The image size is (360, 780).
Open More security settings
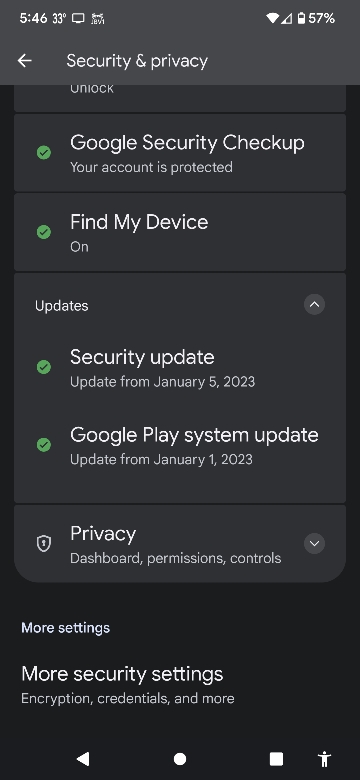(180, 684)
